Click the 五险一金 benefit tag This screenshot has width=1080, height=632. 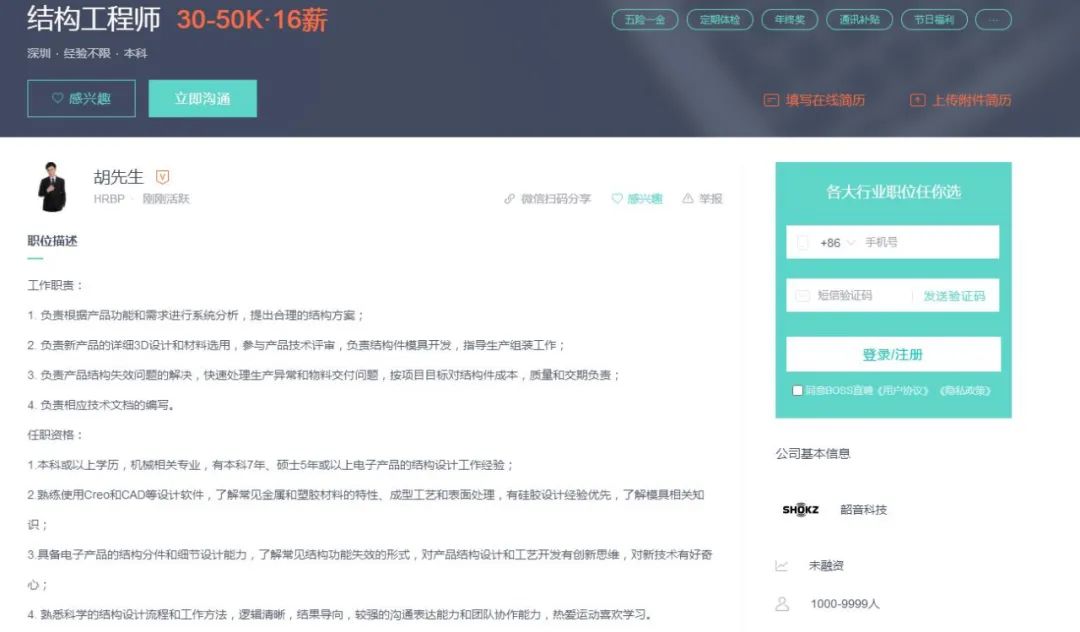644,20
